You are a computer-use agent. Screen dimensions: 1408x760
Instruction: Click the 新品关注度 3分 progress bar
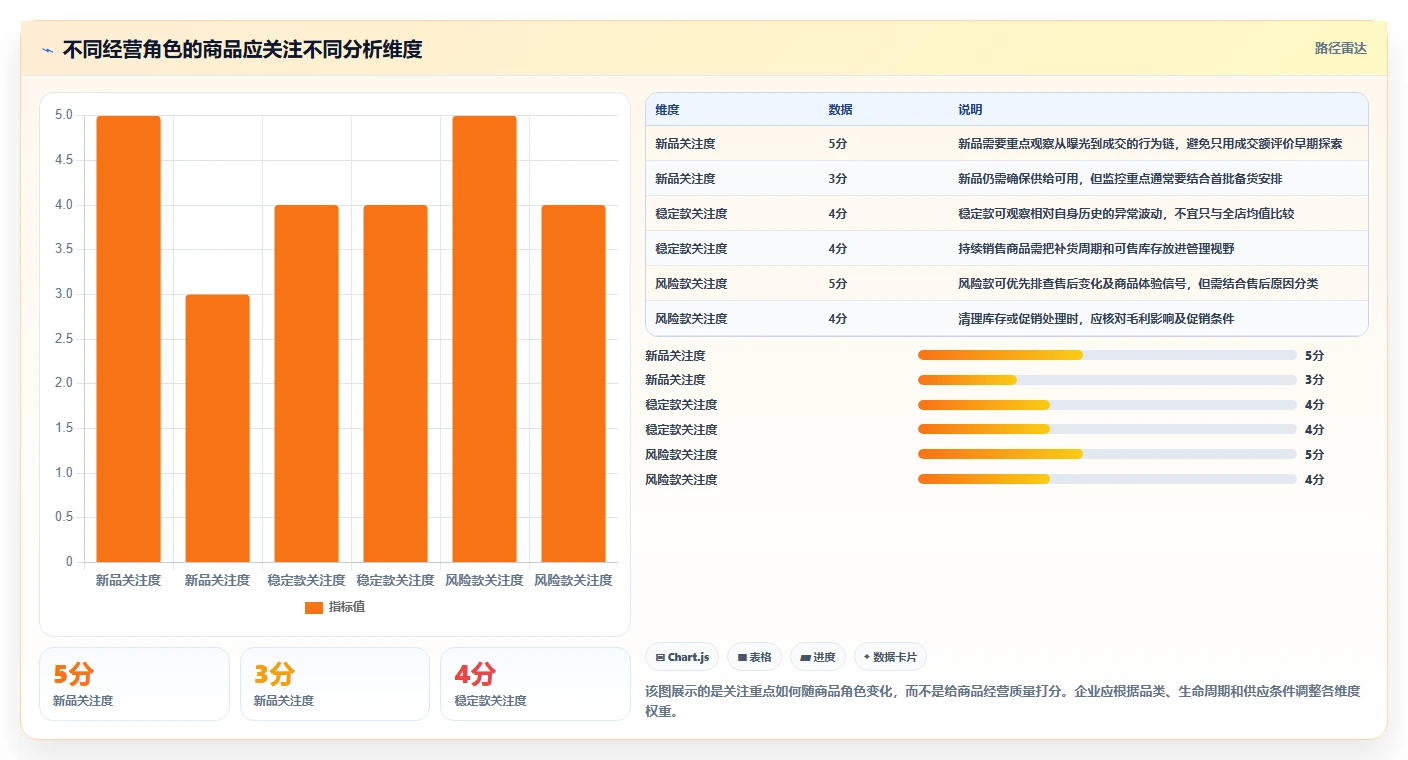[x=1107, y=380]
